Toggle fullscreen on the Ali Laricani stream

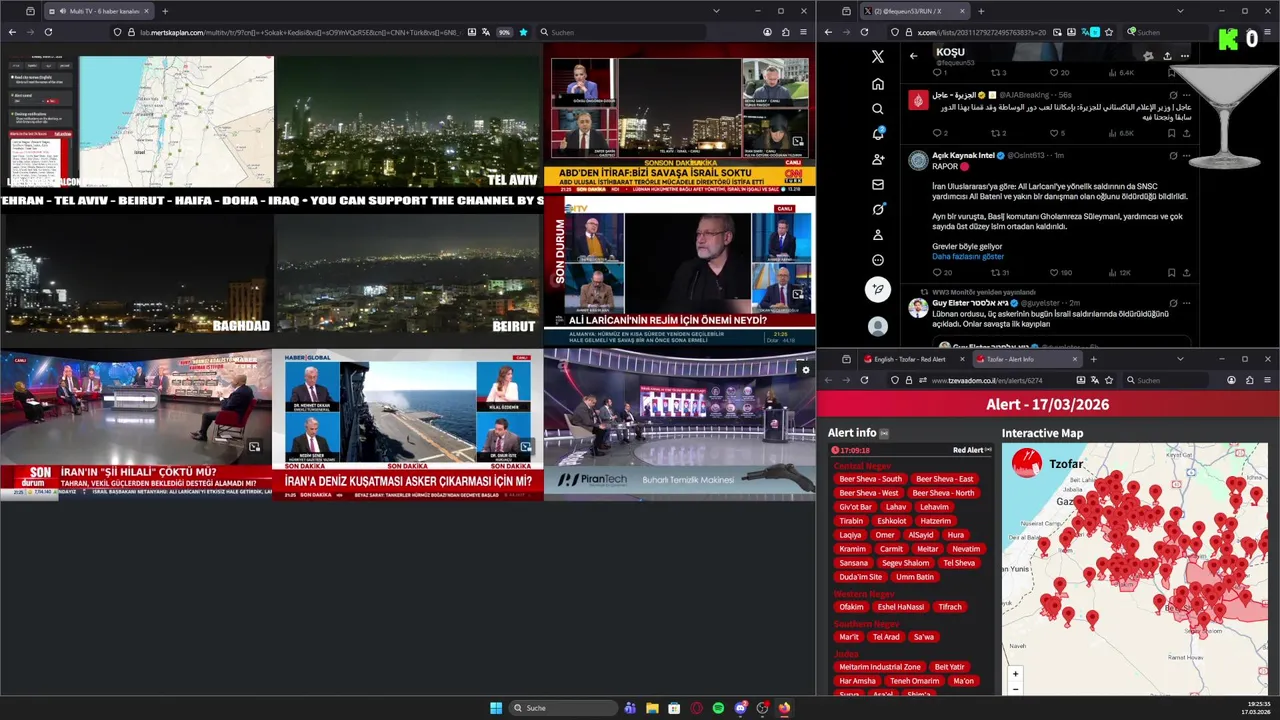coord(797,294)
